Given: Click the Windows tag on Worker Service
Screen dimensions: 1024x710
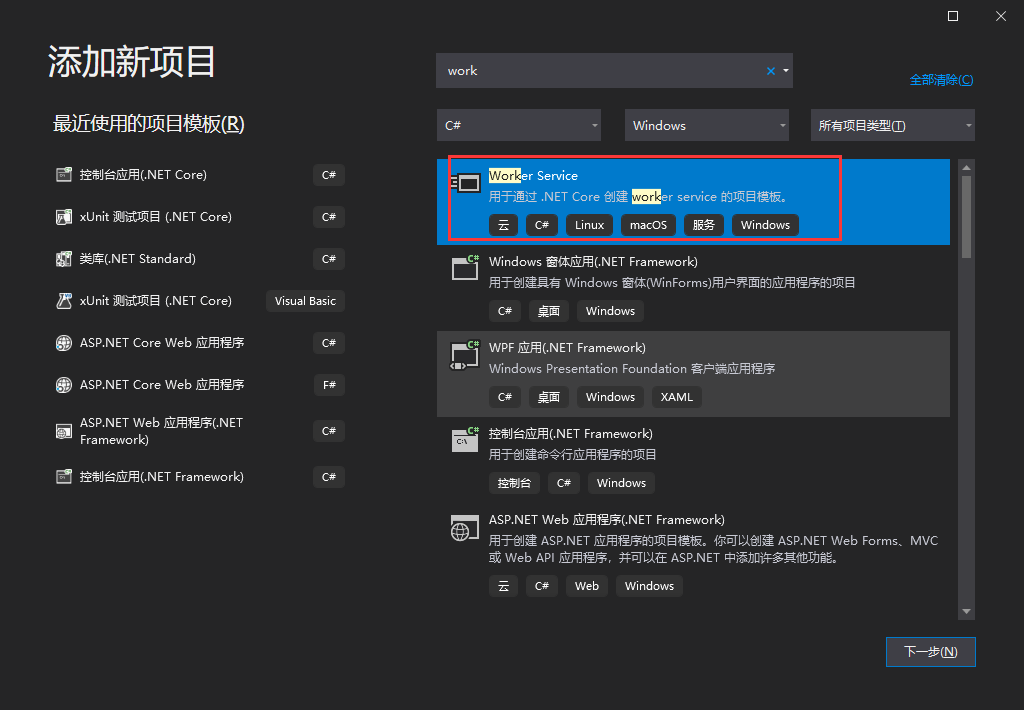Looking at the screenshot, I should tap(765, 225).
